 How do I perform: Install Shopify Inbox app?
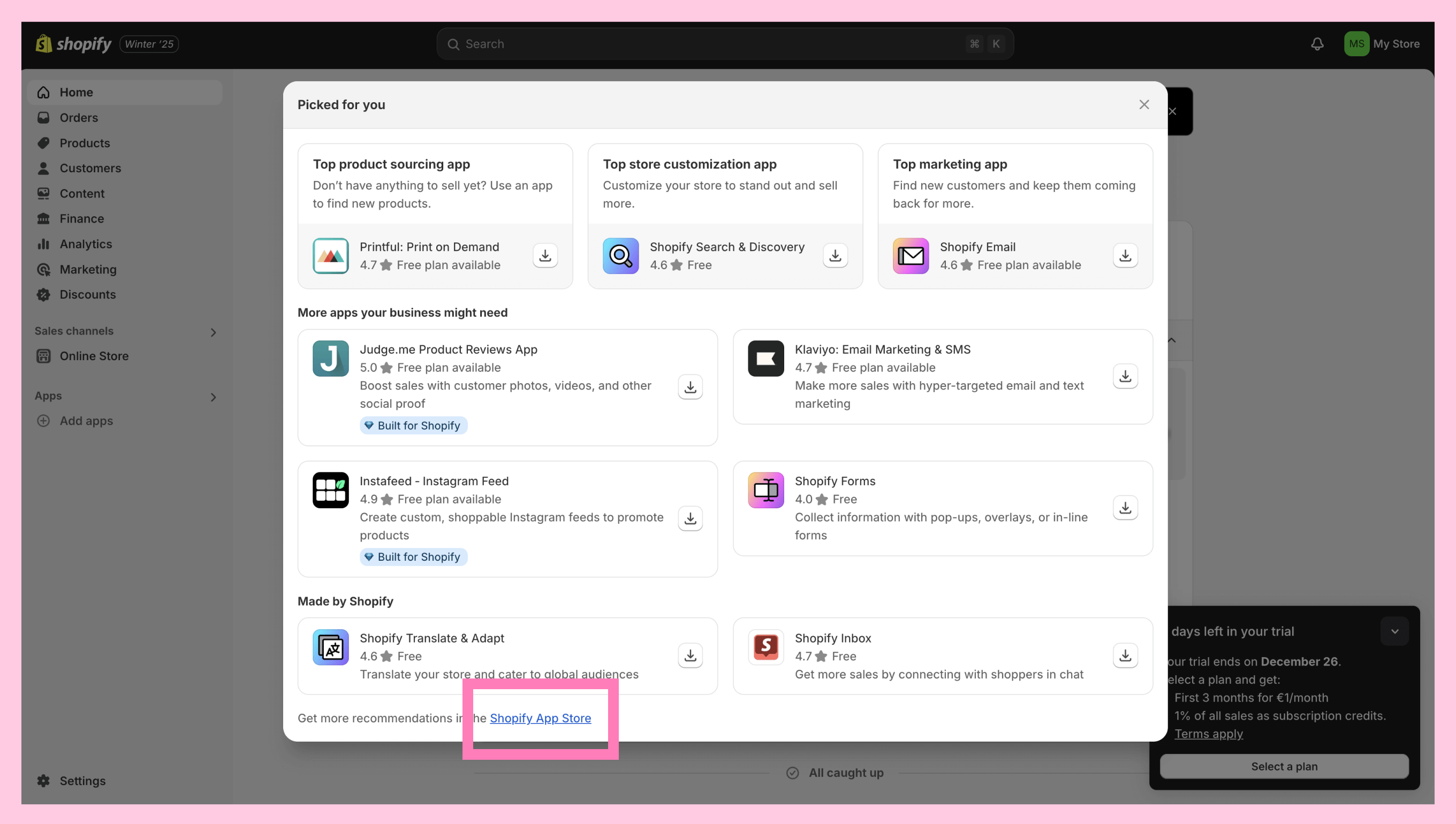coord(1125,655)
